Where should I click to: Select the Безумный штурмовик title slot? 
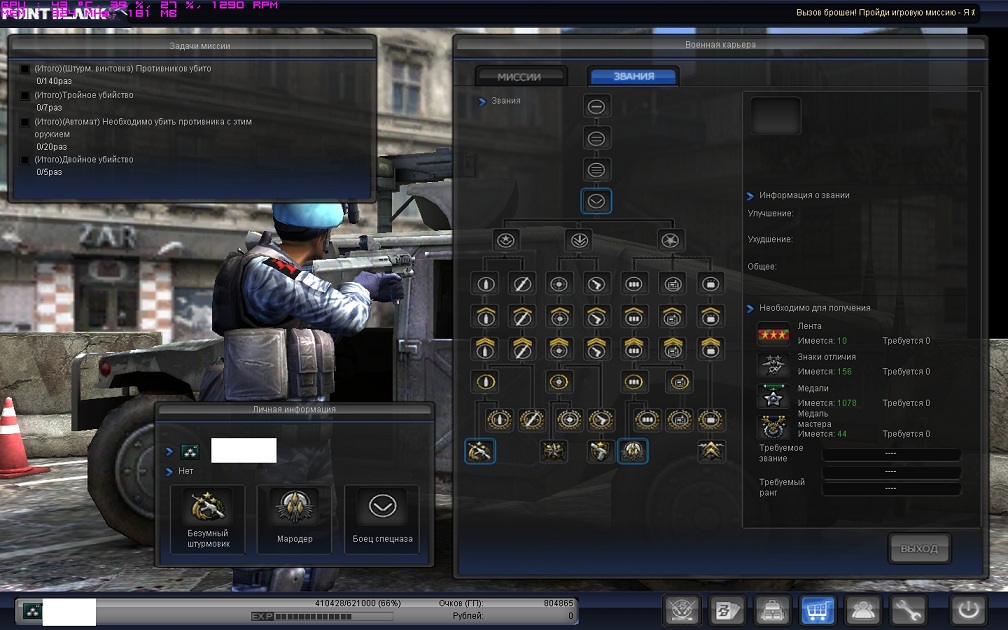pyautogui.click(x=207, y=519)
